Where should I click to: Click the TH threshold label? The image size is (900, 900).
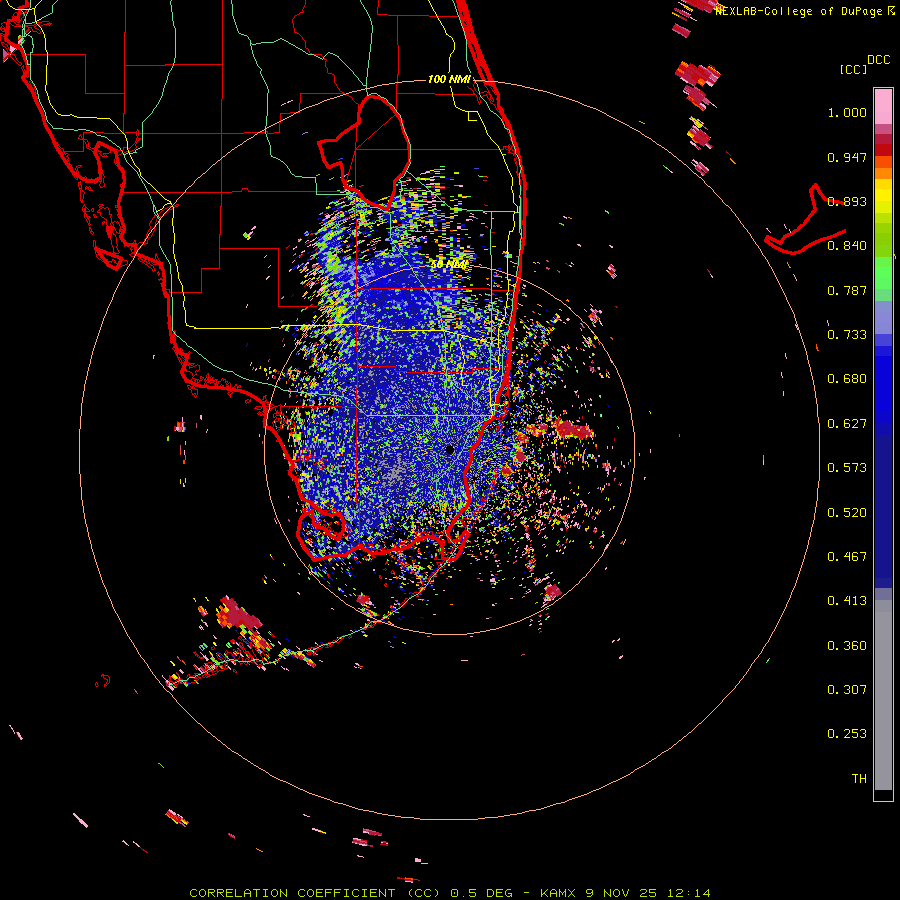tap(859, 779)
